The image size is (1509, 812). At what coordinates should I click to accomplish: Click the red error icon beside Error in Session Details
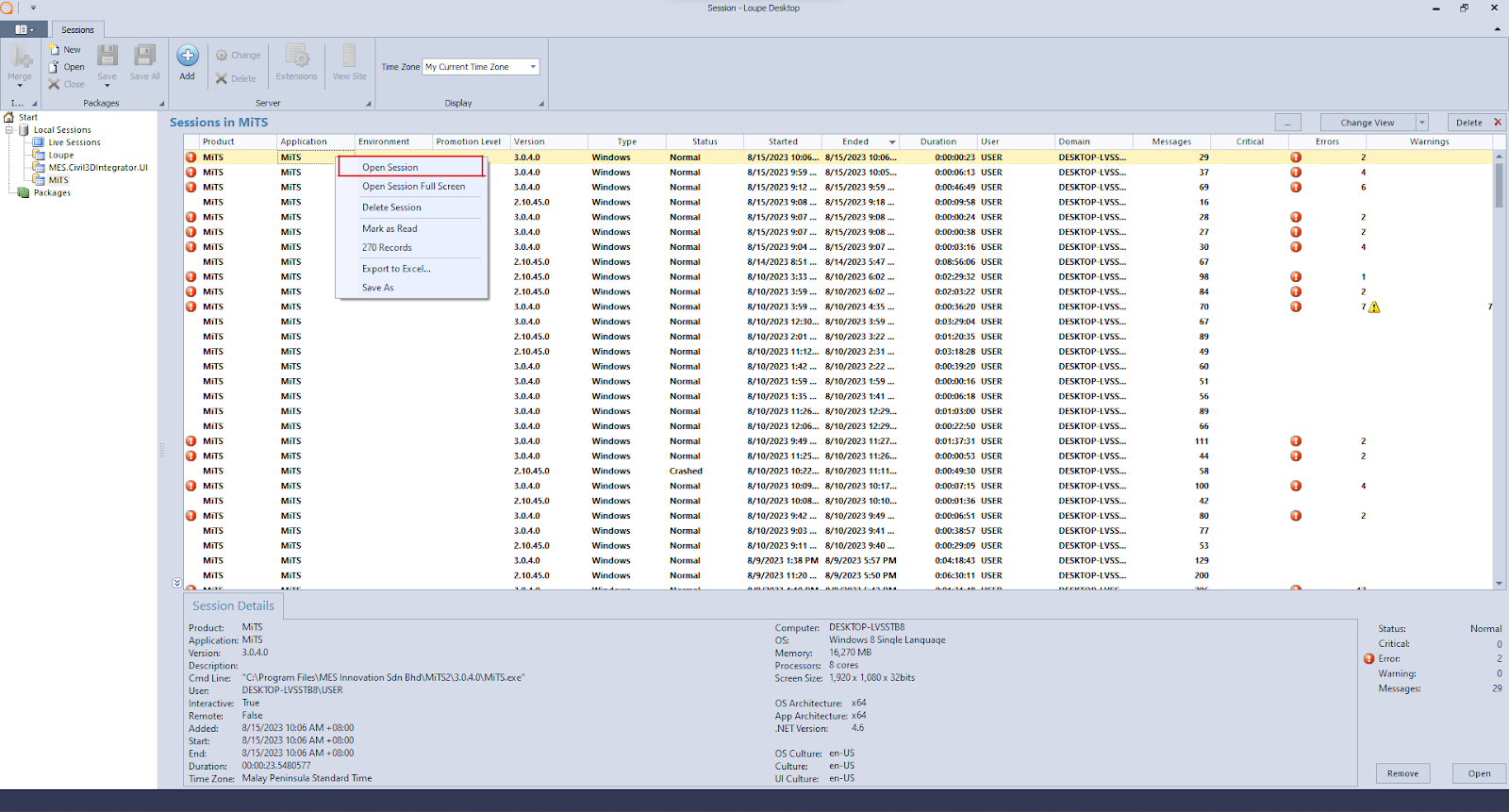point(1369,658)
